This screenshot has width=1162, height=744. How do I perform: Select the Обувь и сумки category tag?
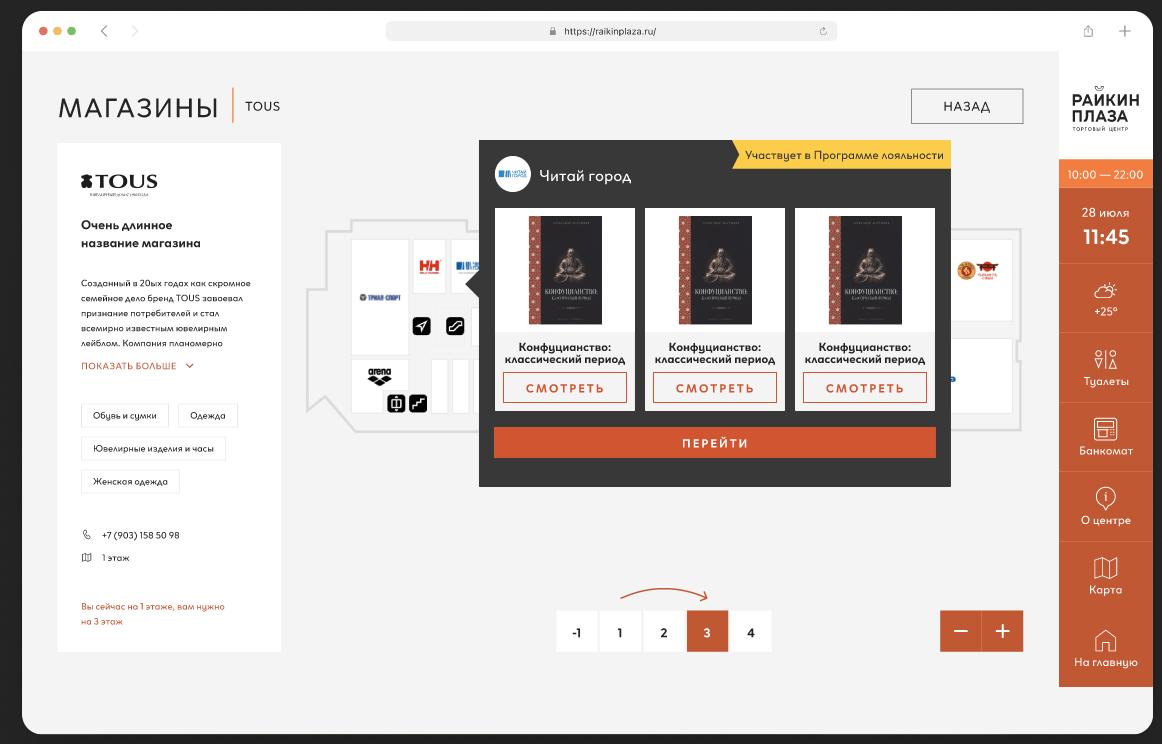(x=124, y=416)
